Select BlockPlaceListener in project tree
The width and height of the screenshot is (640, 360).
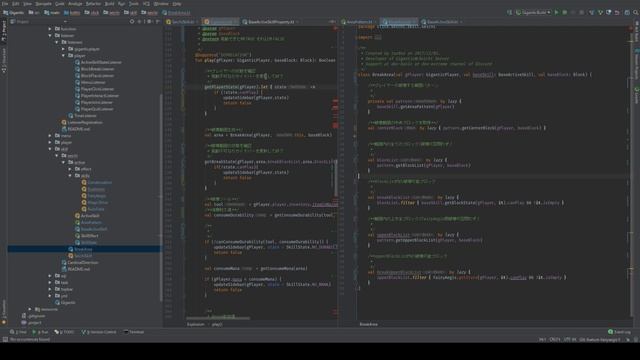coord(94,76)
